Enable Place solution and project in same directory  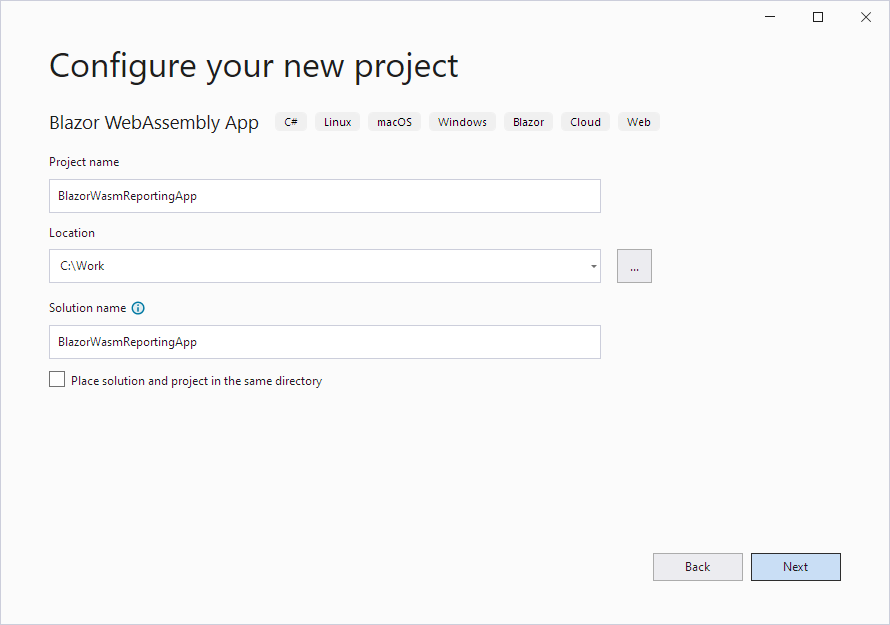coord(57,379)
